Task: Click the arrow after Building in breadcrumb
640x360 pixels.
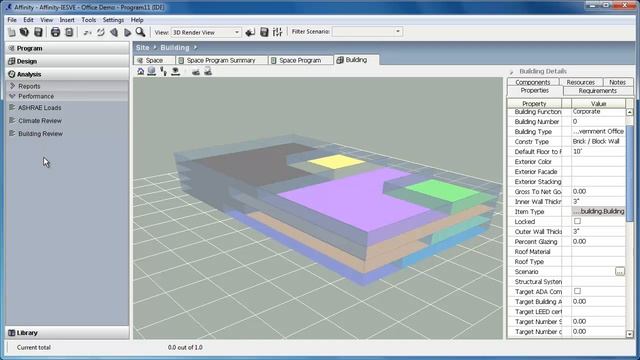Action: [196, 48]
